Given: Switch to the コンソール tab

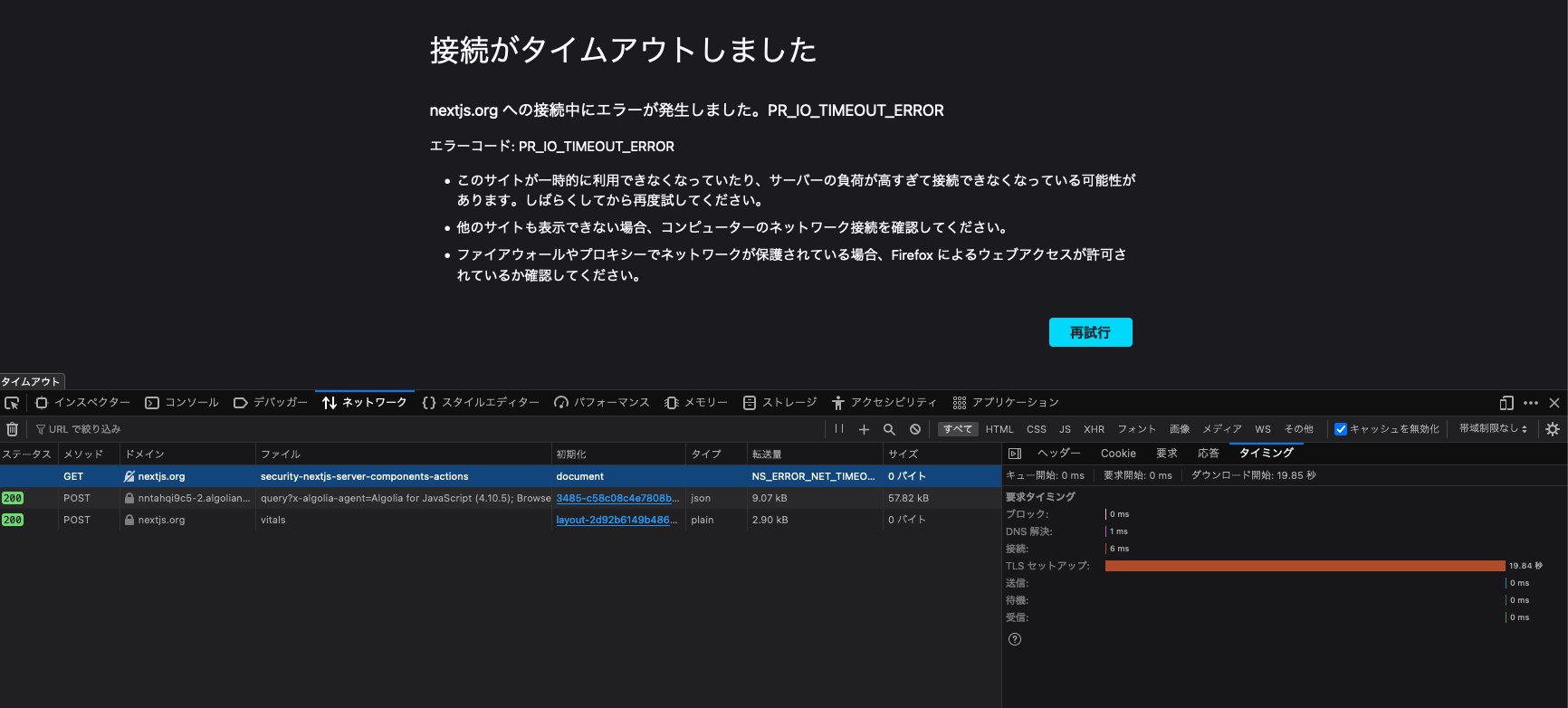Looking at the screenshot, I should 182,403.
